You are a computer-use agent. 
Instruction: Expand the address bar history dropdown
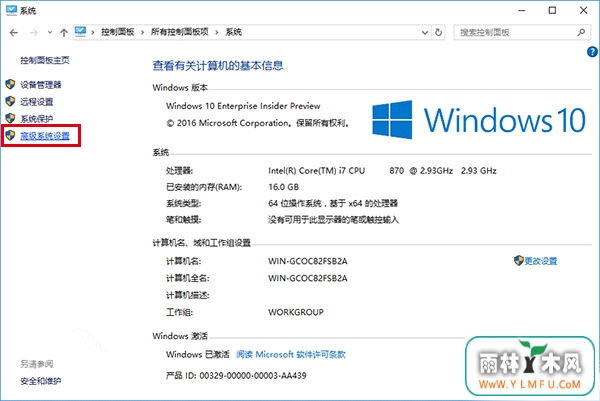pos(425,33)
